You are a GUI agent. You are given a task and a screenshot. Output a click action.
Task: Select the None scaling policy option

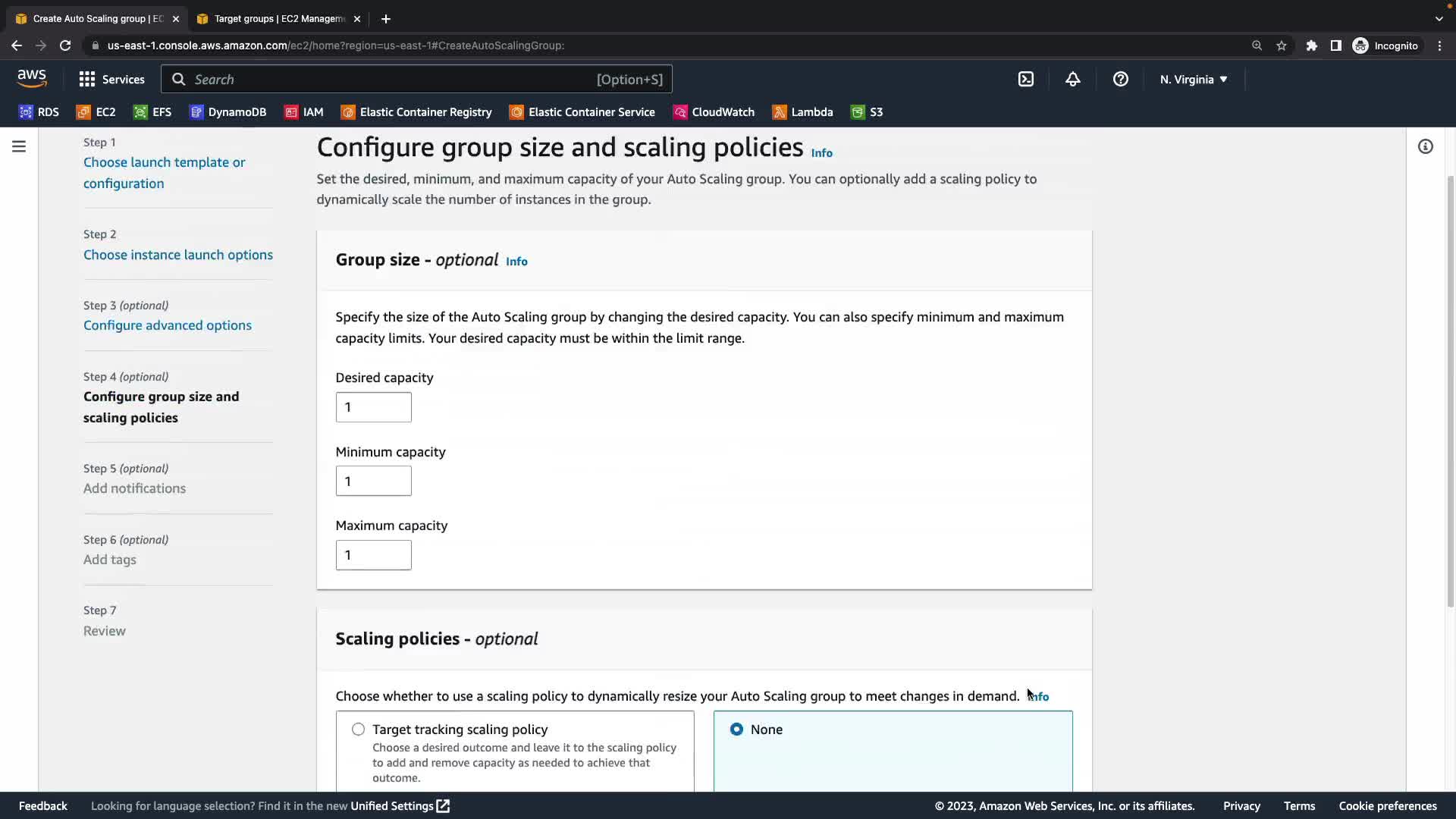coord(736,729)
